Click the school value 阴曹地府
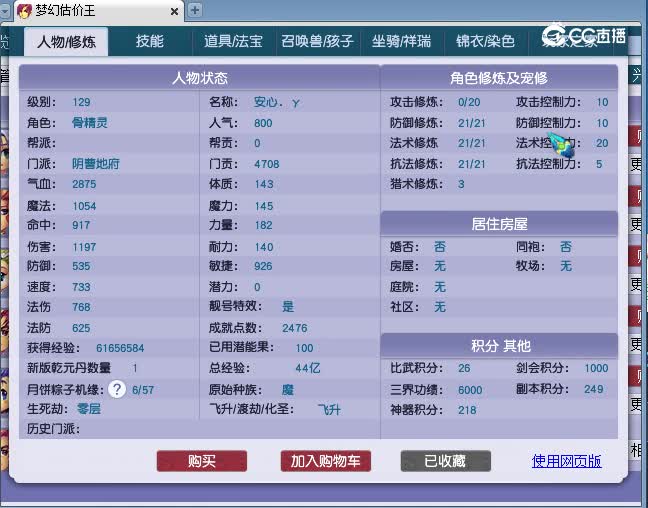This screenshot has height=508, width=648. [x=96, y=164]
